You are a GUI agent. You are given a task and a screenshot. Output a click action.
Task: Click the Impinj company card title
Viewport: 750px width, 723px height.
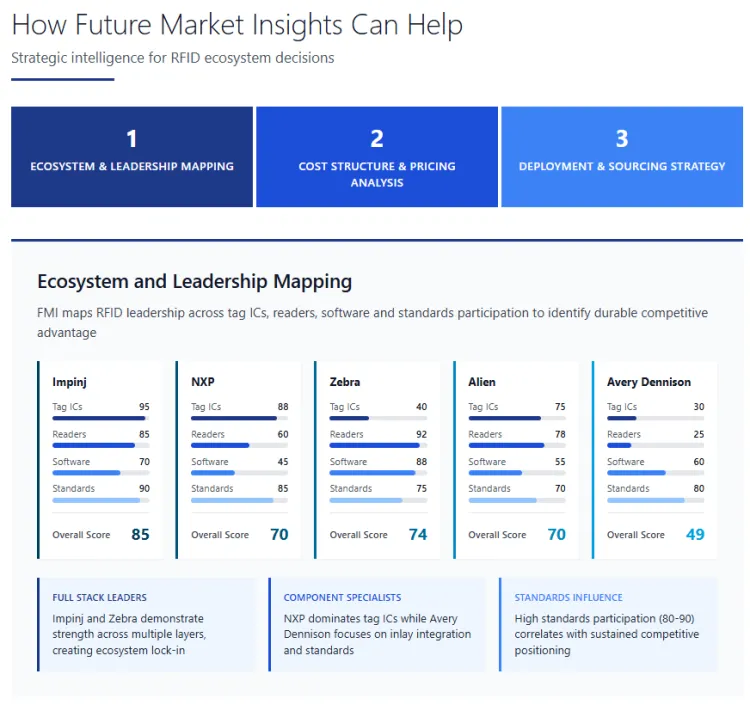(x=68, y=382)
